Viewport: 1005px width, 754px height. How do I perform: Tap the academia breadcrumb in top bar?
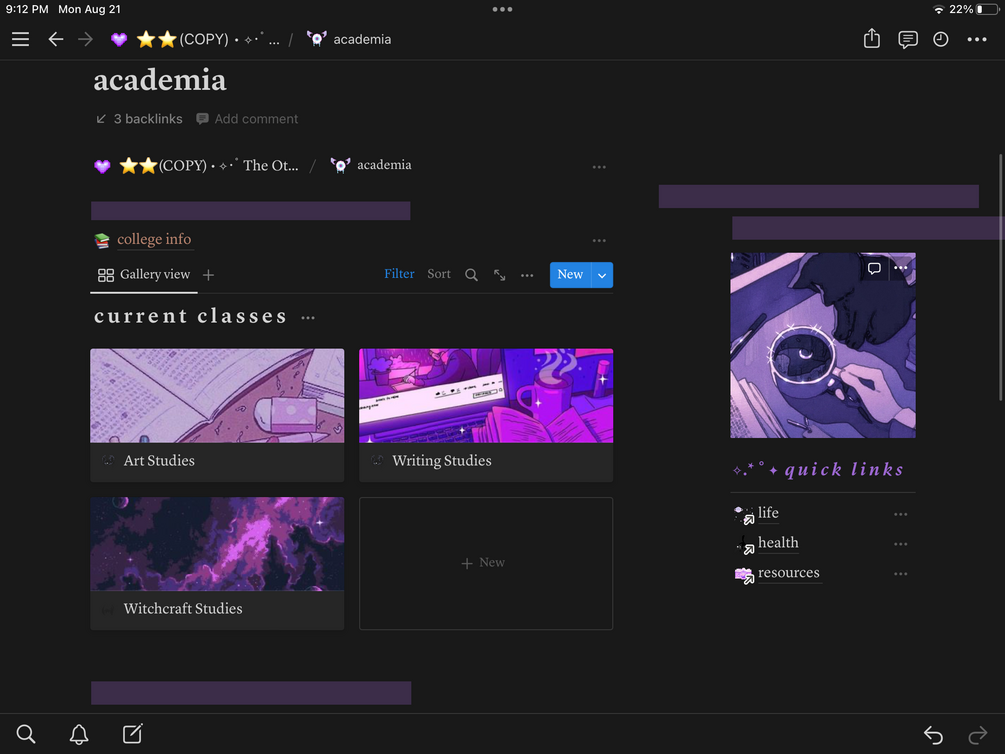tap(349, 39)
